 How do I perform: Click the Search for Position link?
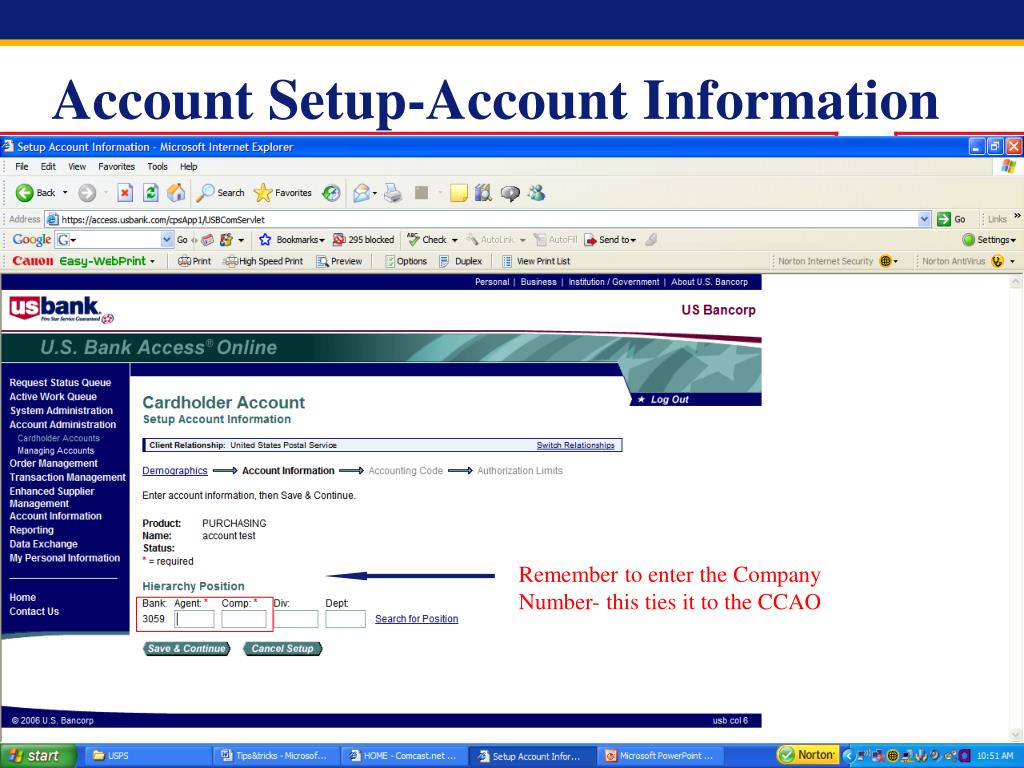(417, 618)
